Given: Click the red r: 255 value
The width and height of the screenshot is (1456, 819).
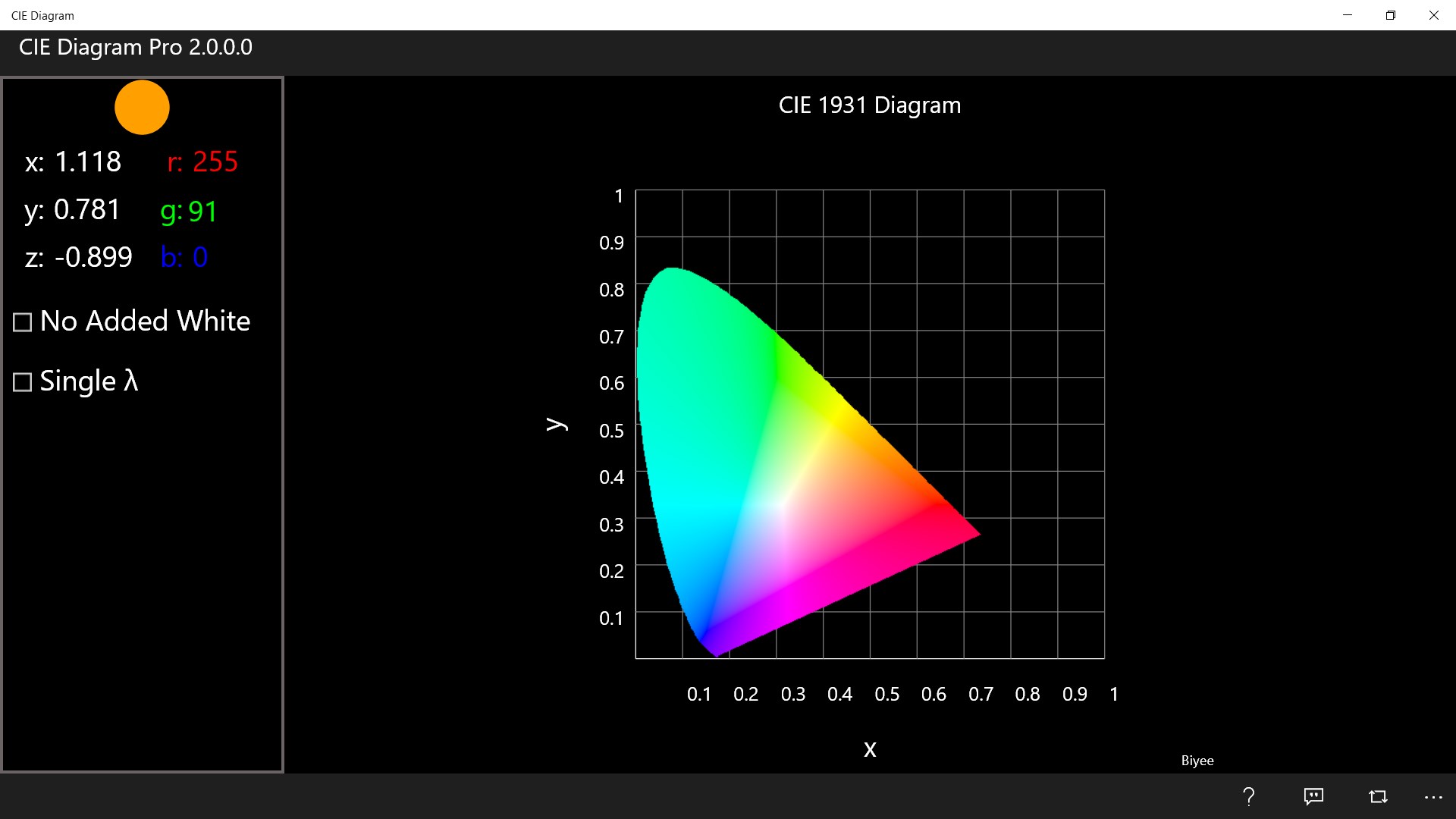Looking at the screenshot, I should tap(202, 162).
